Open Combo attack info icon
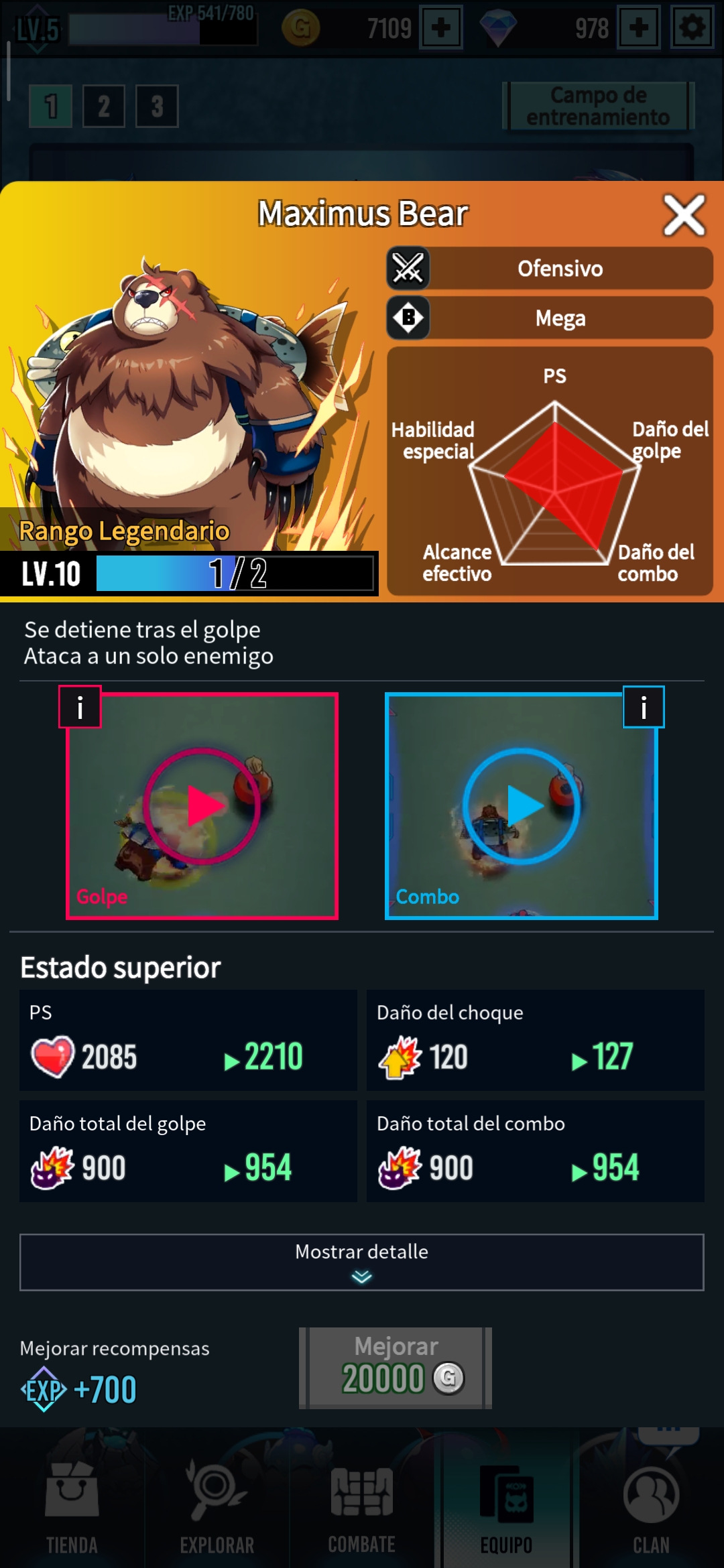The width and height of the screenshot is (724, 1568). click(644, 706)
